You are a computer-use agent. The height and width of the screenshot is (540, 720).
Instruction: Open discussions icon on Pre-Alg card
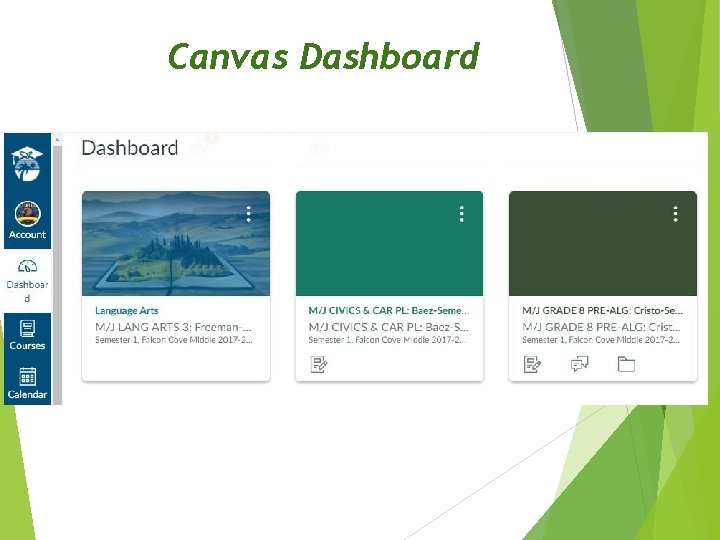coord(580,364)
